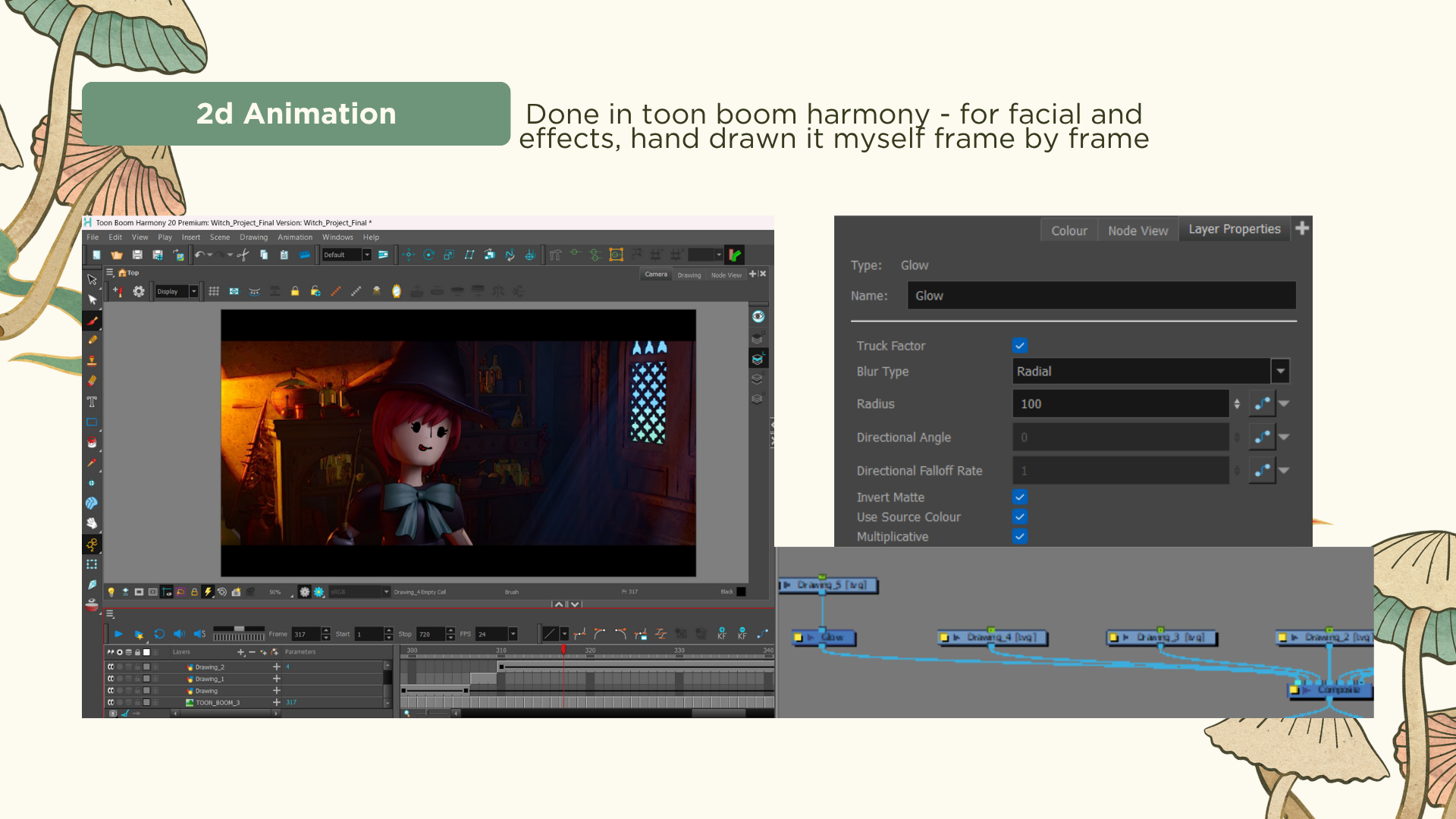Click the Light Table bulb icon below camera
The width and height of the screenshot is (1456, 819).
pyautogui.click(x=111, y=591)
